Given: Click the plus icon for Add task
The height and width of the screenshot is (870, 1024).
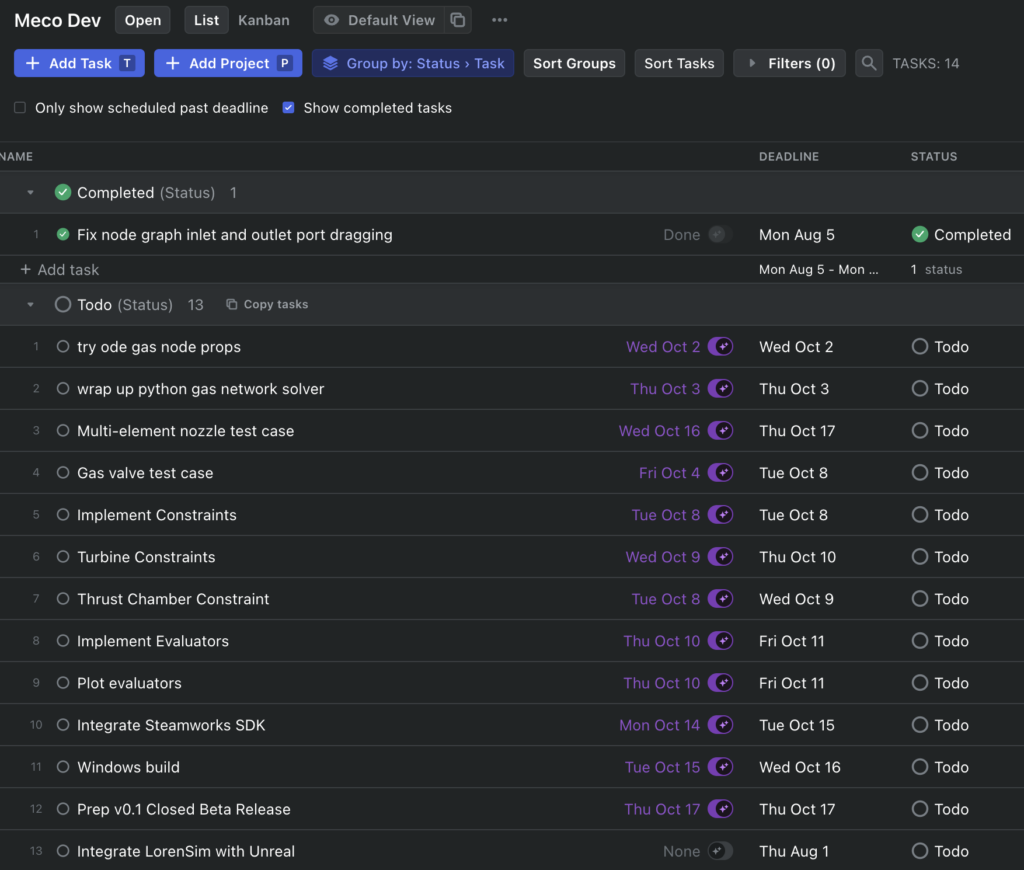Looking at the screenshot, I should (25, 270).
